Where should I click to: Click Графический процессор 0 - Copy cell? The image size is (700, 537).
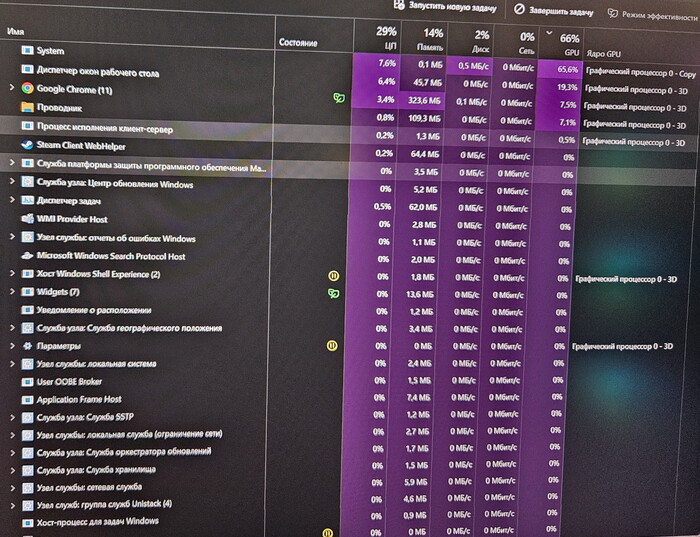(641, 73)
